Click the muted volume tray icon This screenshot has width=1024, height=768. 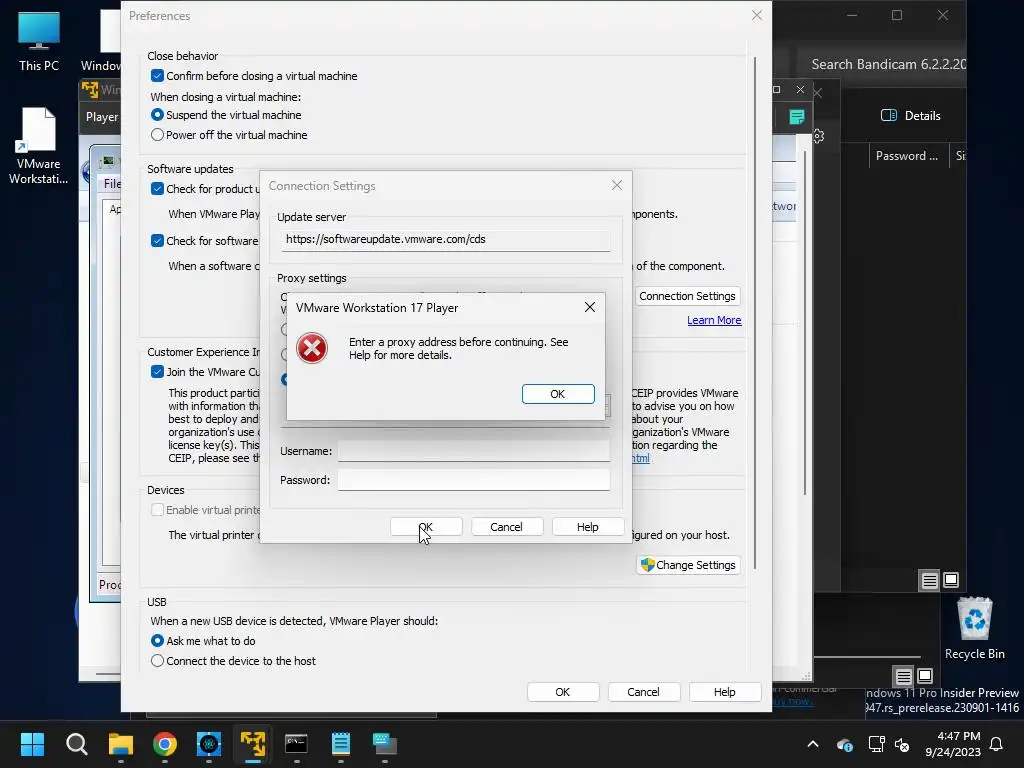pos(903,744)
